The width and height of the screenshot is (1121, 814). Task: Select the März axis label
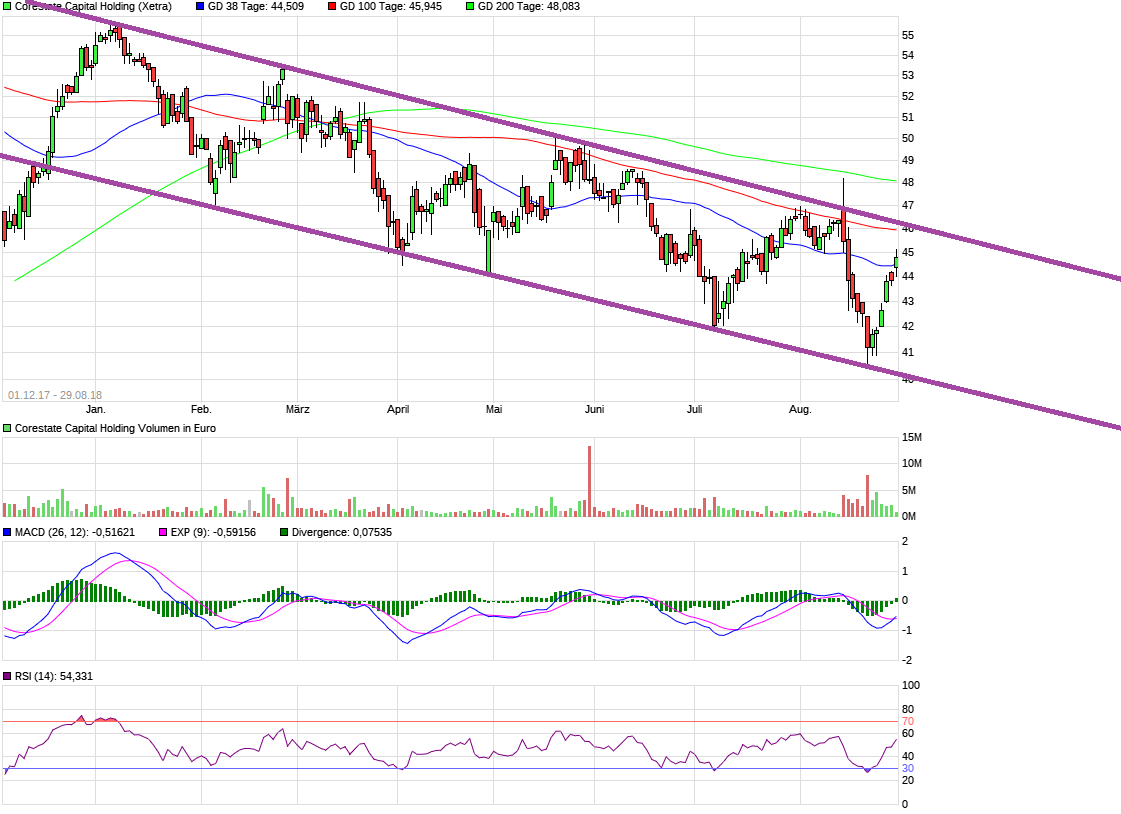coord(296,409)
